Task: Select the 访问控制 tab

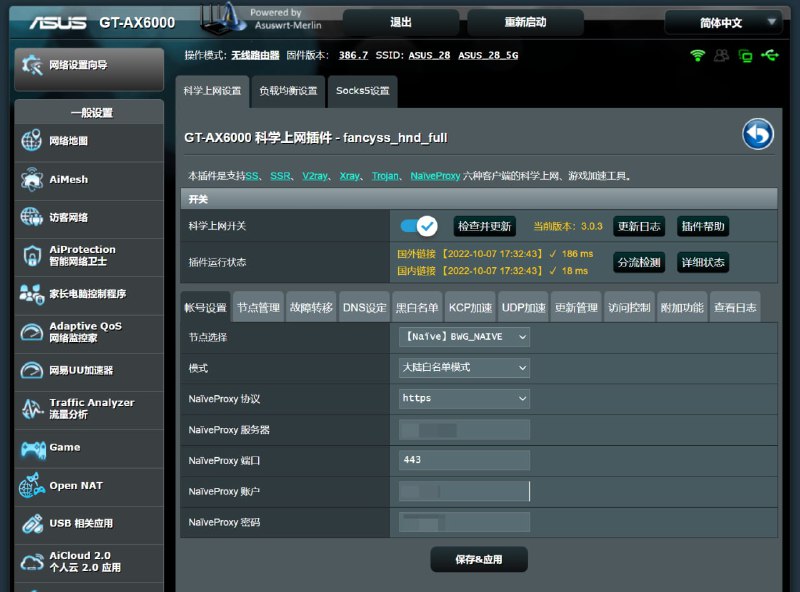Action: tap(629, 307)
